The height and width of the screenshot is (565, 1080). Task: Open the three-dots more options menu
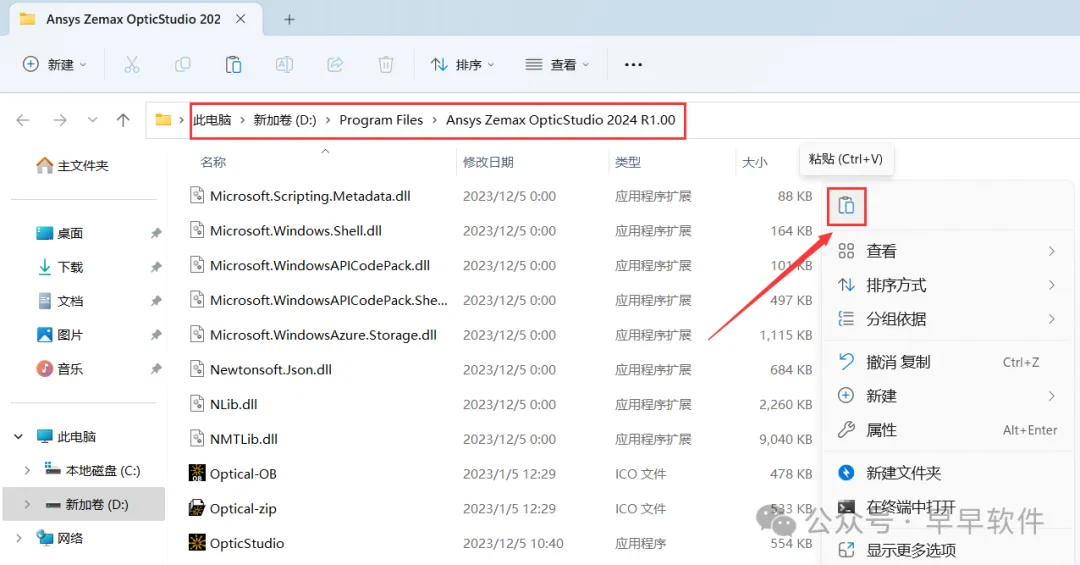click(633, 65)
